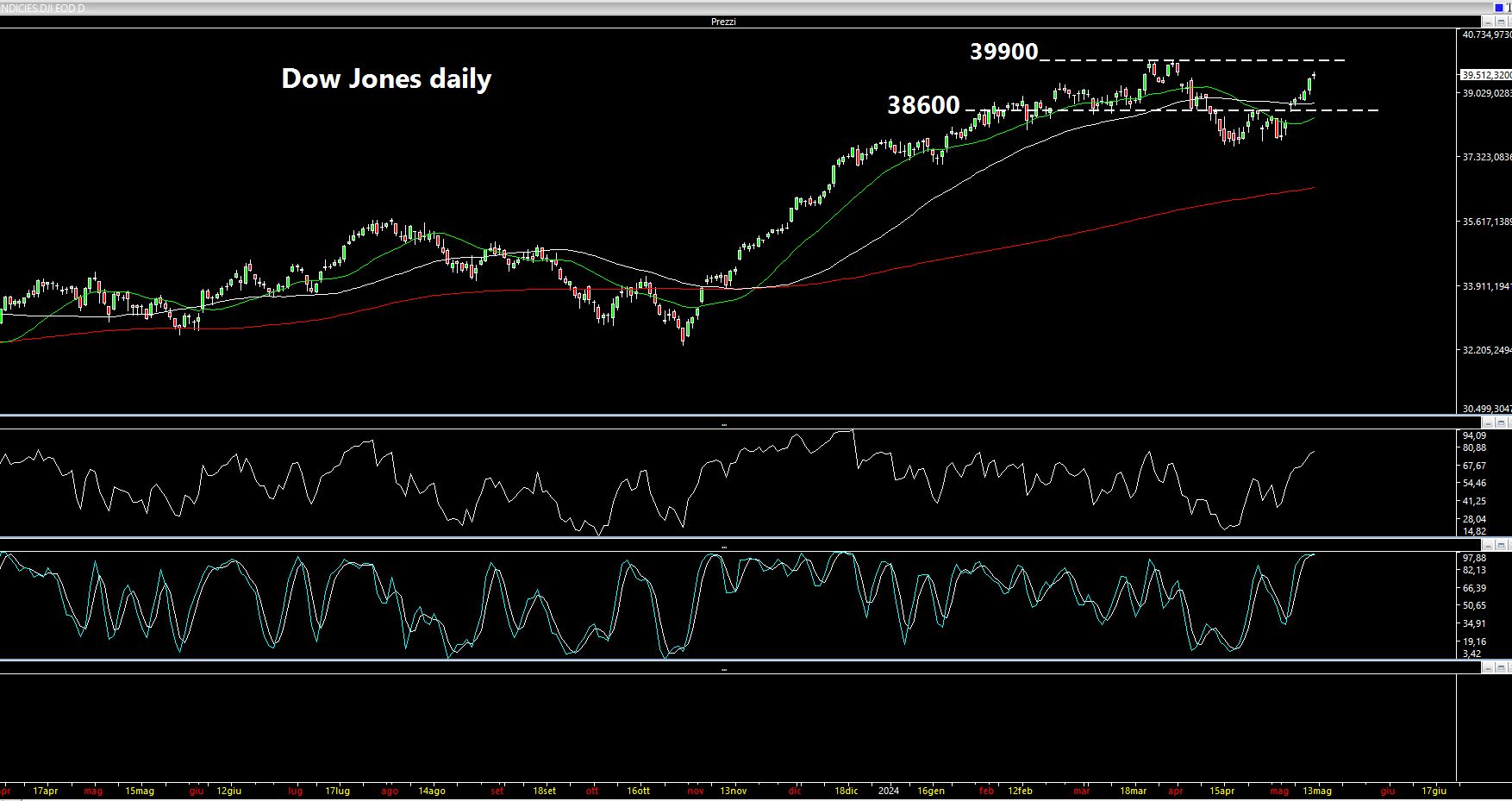
Task: Minimize the empty bottom panel
Action: [x=1488, y=668]
